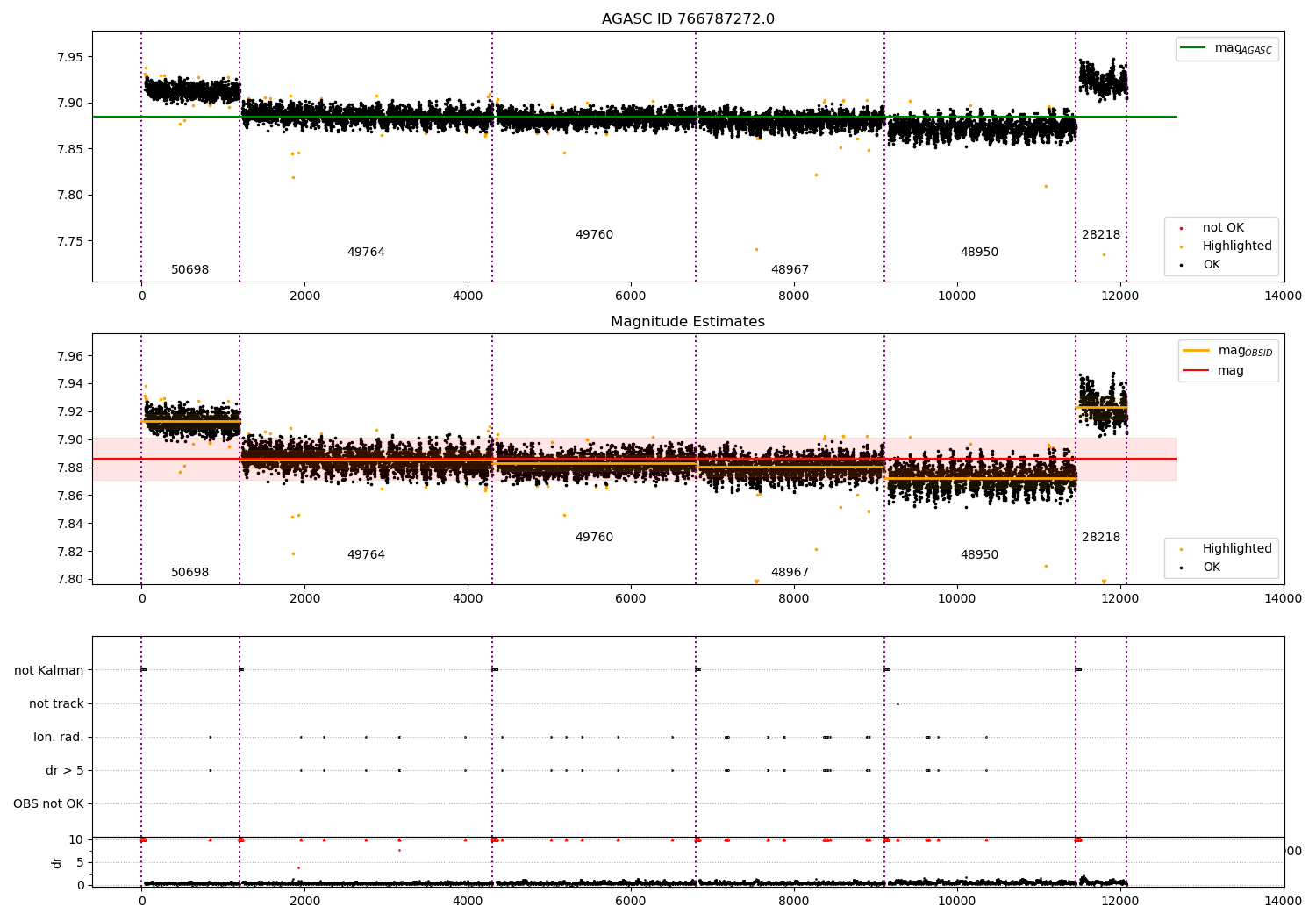This screenshot has height=921, width=1316.
Task: Click obsid label 48967 in the top plot
Action: pyautogui.click(x=790, y=270)
